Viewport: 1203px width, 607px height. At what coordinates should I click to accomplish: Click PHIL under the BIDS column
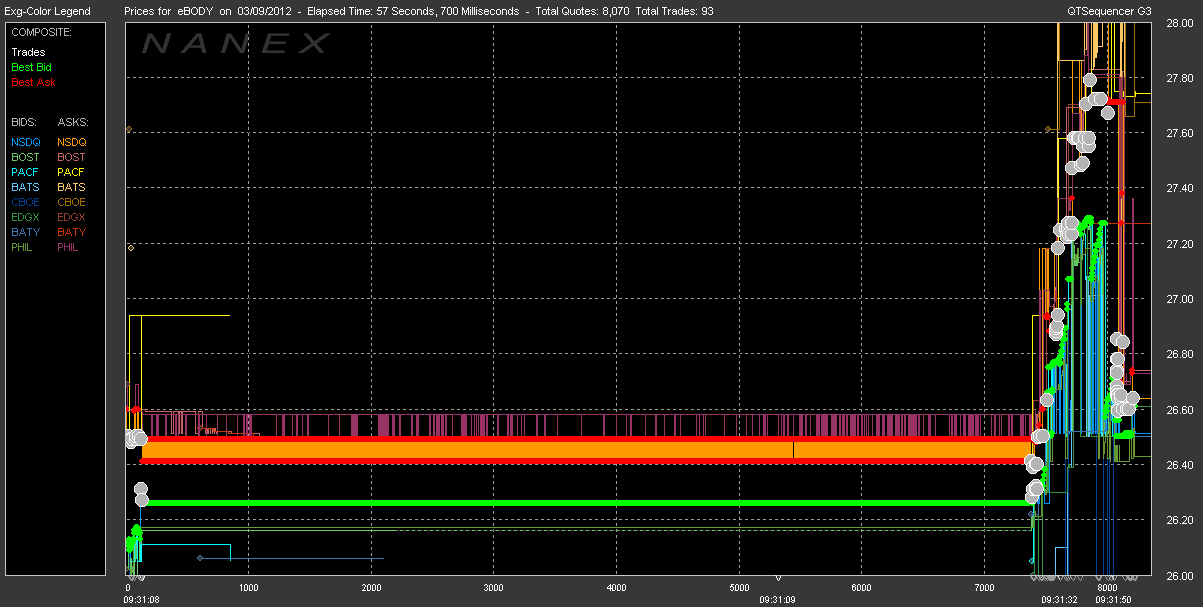pos(24,247)
